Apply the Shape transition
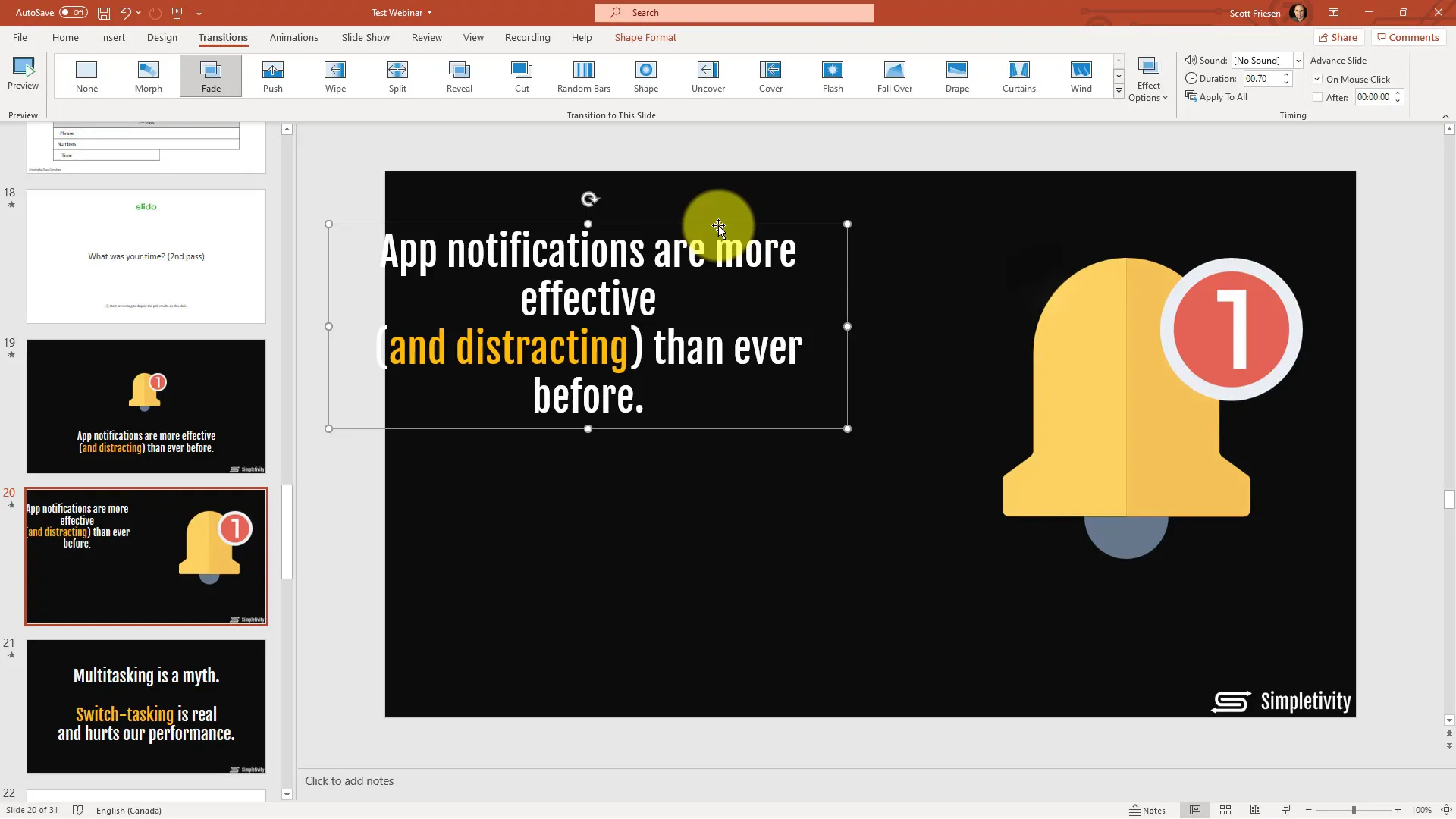 (646, 76)
